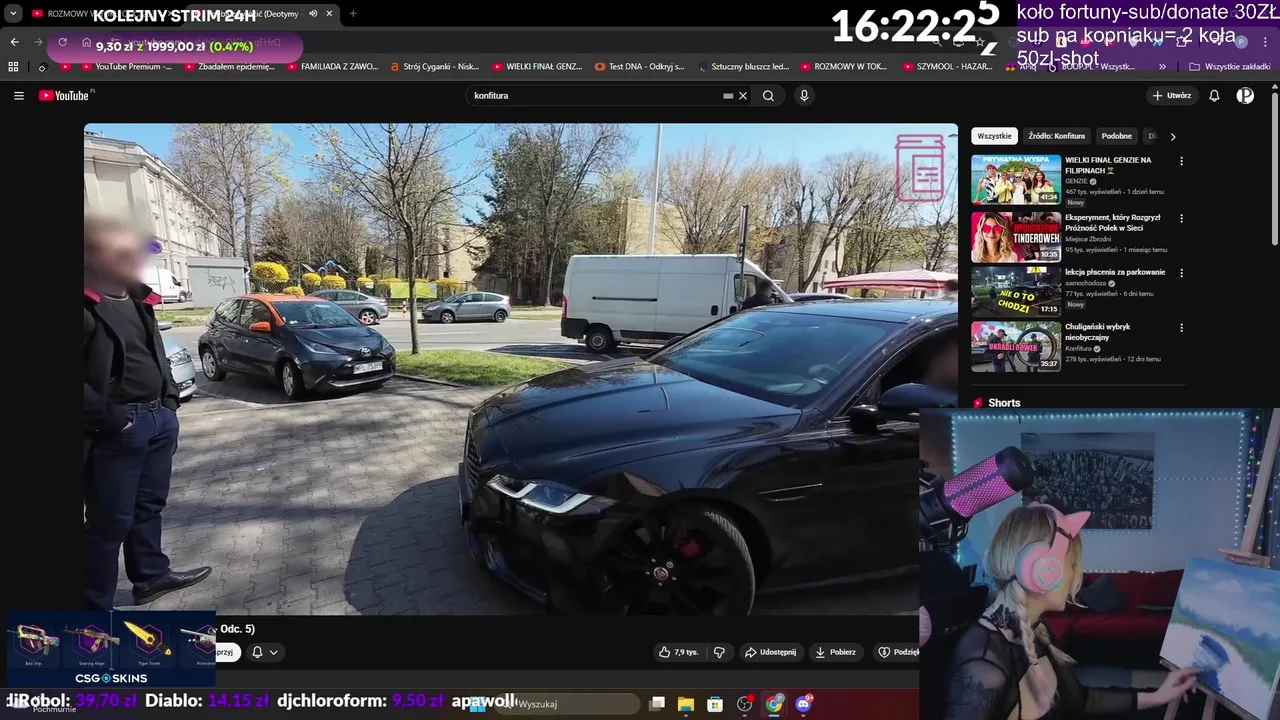Open the on-screen keyboard in the search box
Image resolution: width=1280 pixels, height=720 pixels.
(x=729, y=96)
